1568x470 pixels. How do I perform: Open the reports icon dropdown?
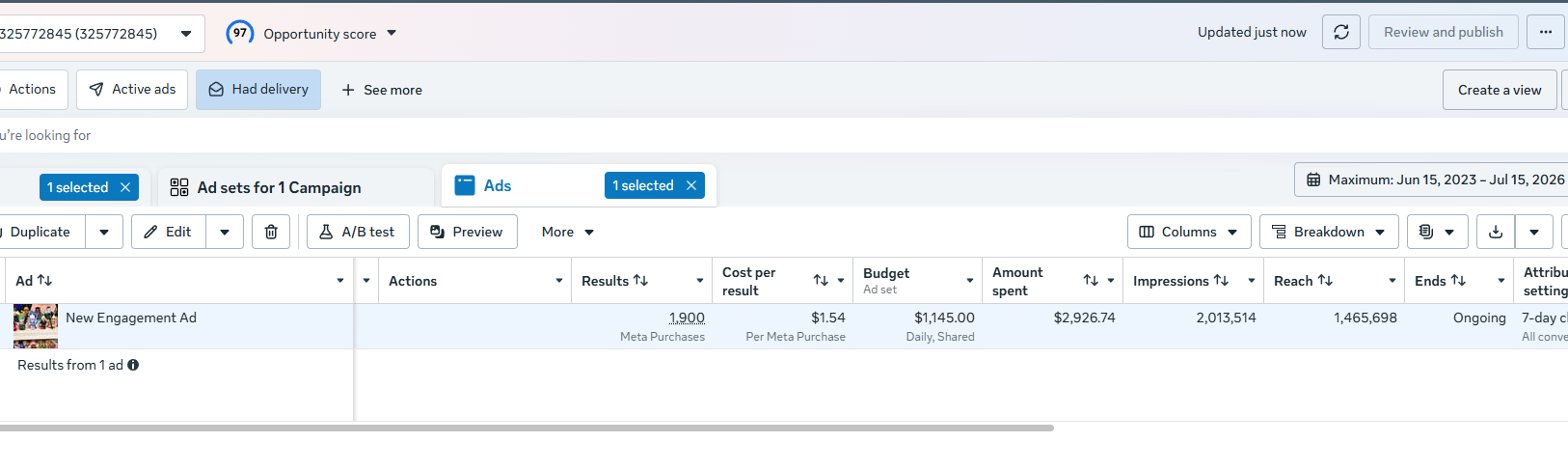(x=1437, y=232)
